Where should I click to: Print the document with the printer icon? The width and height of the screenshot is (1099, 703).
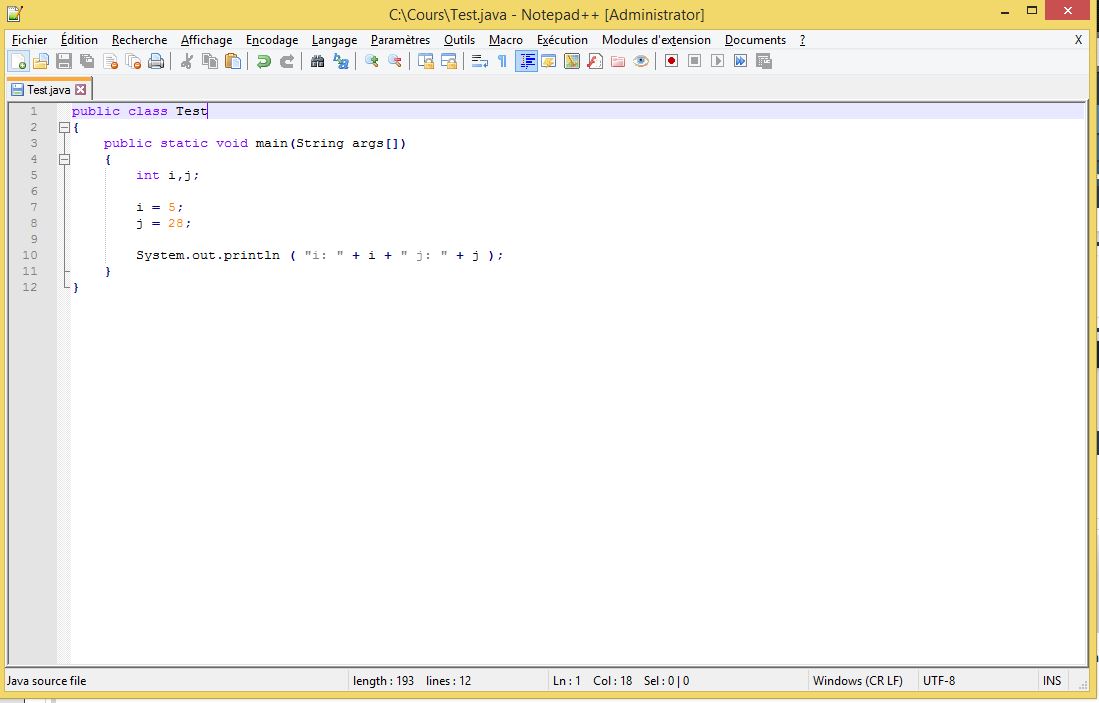point(156,62)
